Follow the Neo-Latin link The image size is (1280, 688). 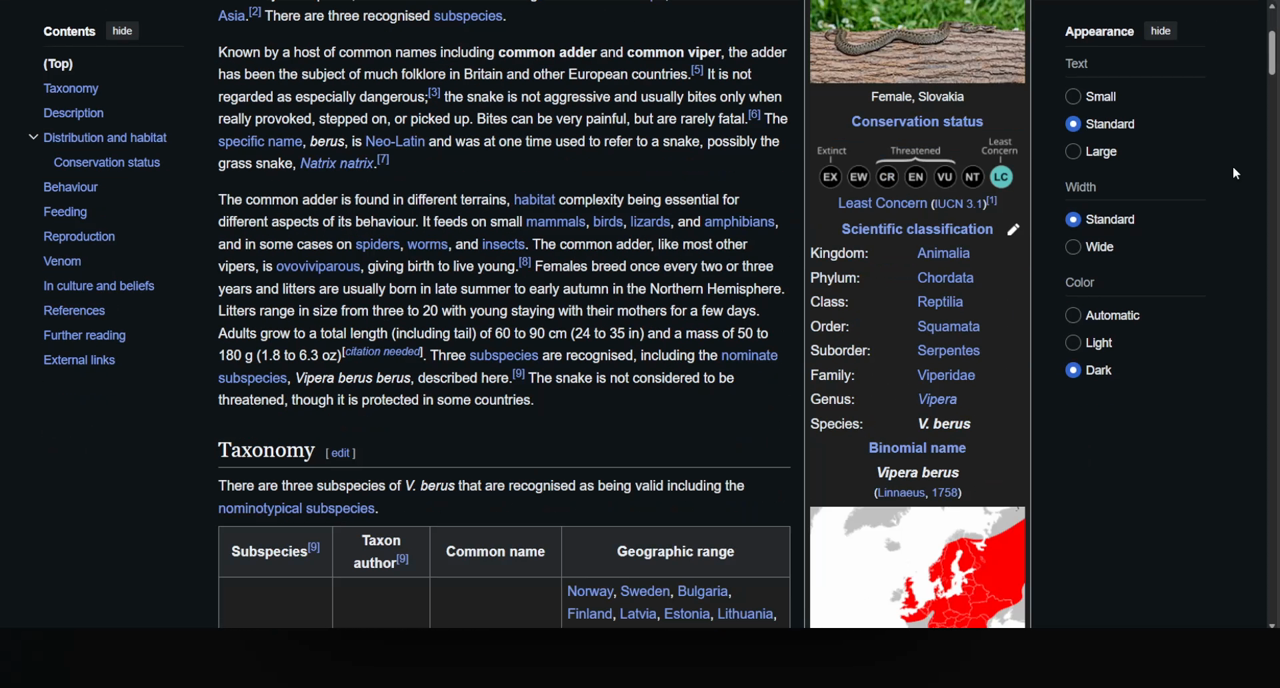395,141
